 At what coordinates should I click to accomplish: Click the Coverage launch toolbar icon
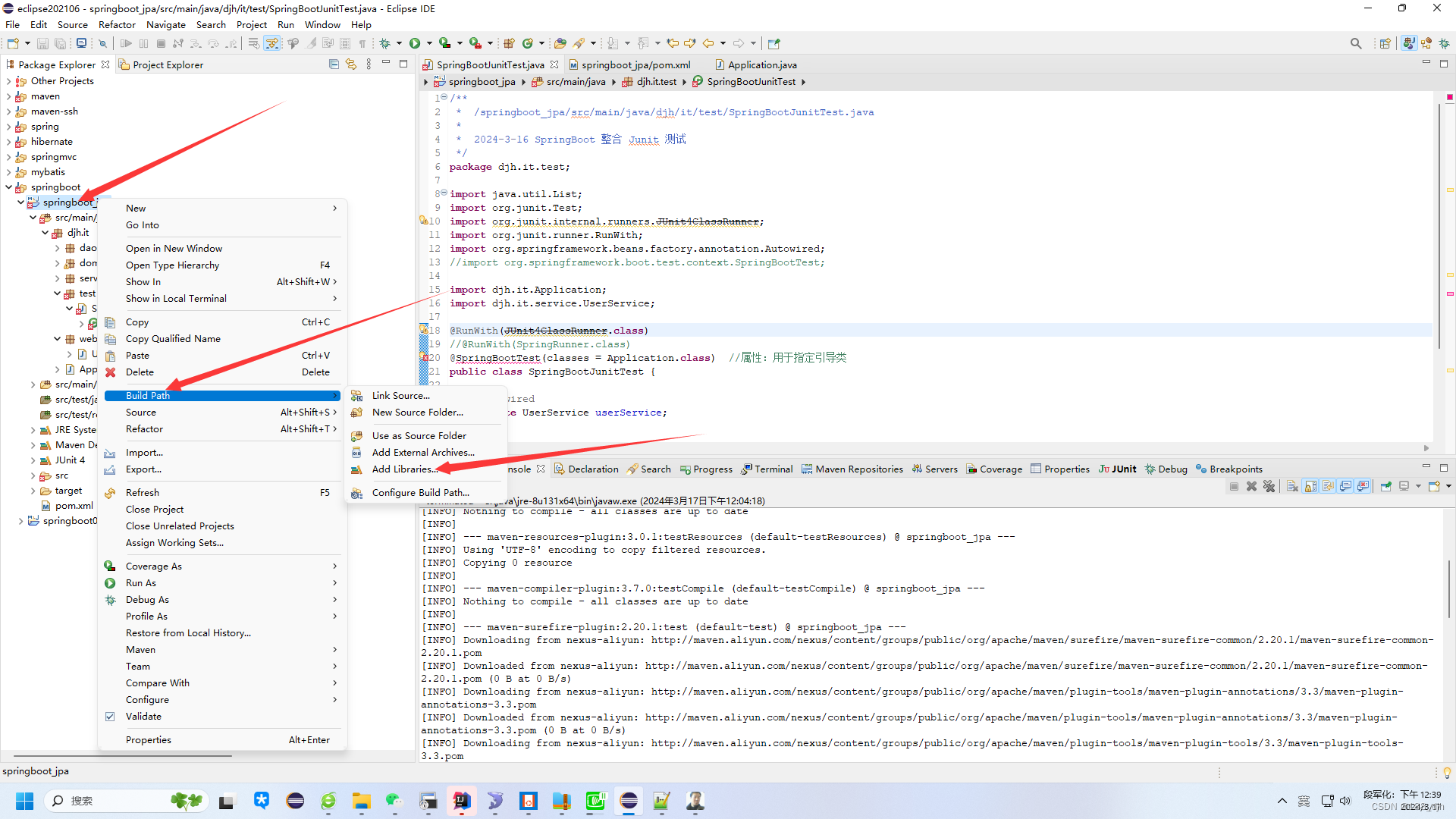(x=445, y=43)
